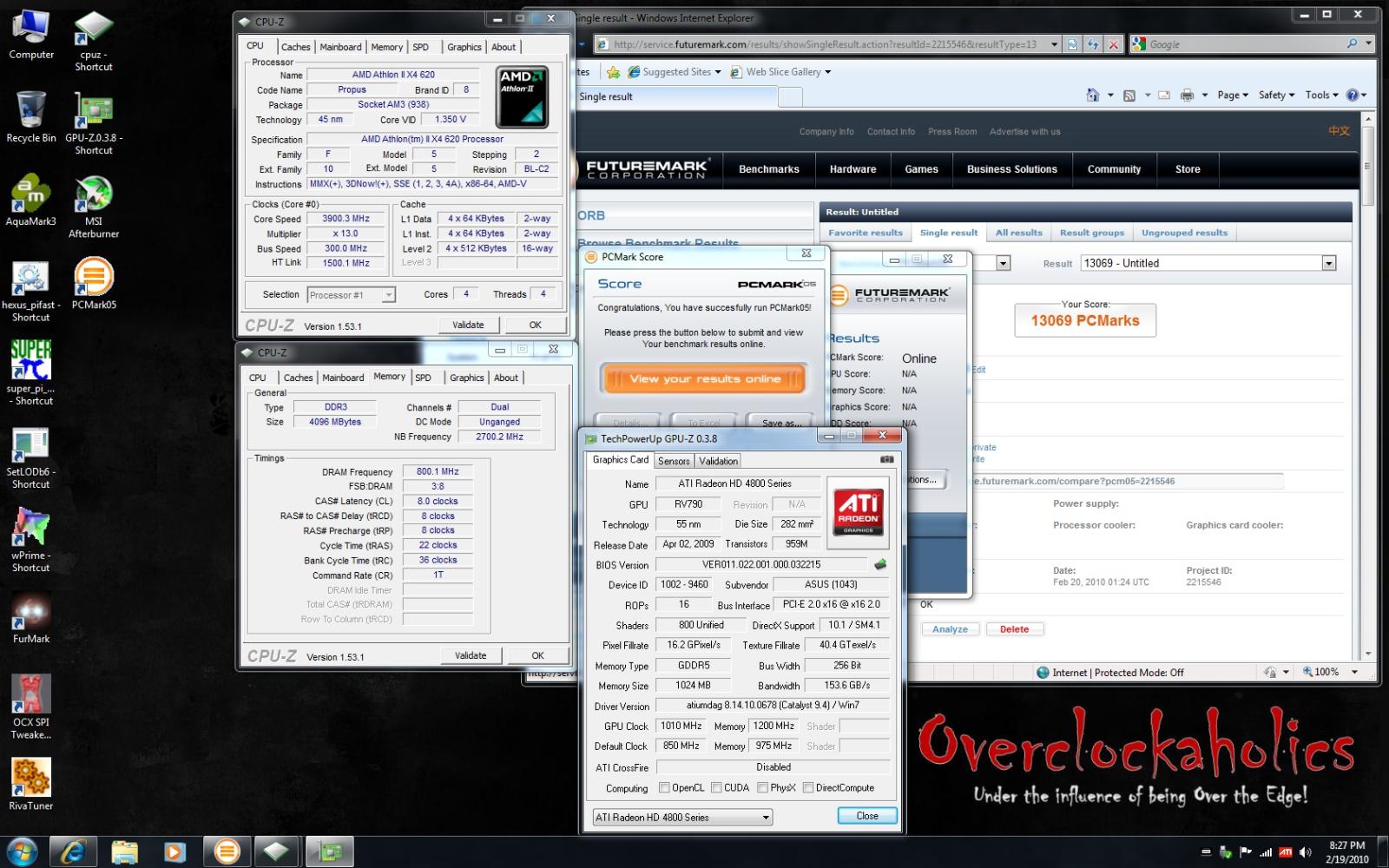1389x868 pixels.
Task: Click the Delete button on Futuremark page
Action: pos(1014,629)
